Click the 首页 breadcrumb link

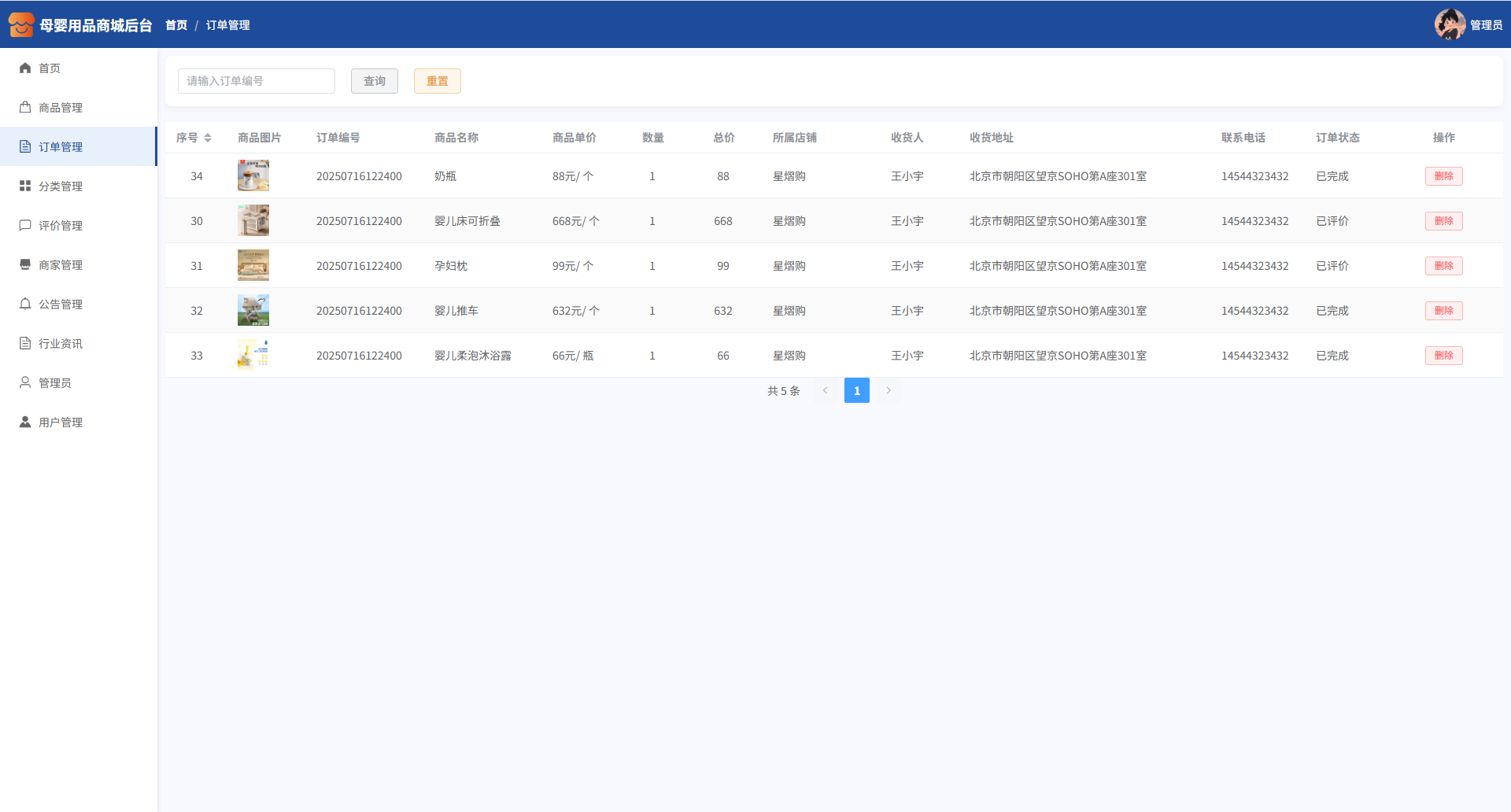click(176, 25)
